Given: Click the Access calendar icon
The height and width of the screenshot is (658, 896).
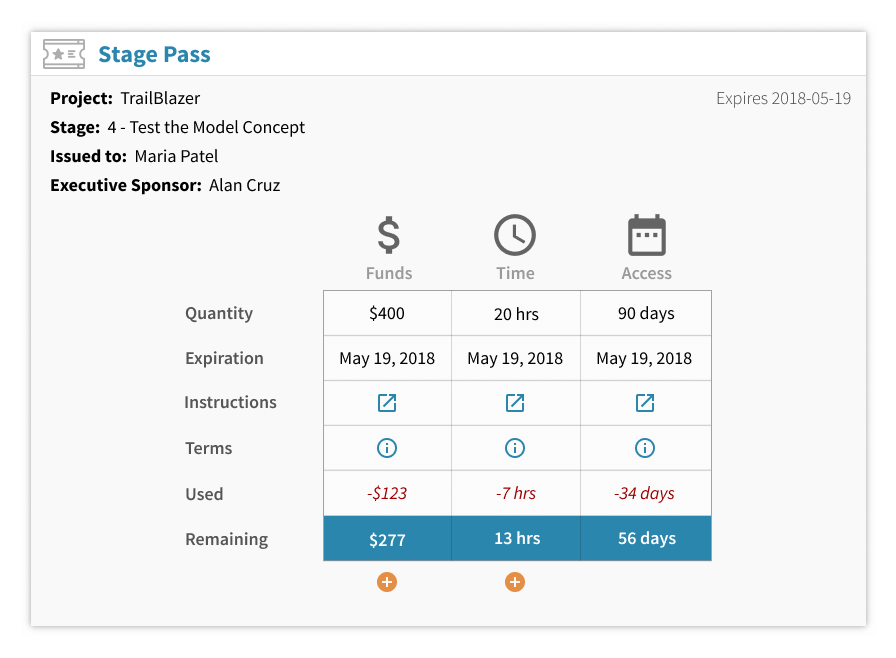Looking at the screenshot, I should pos(646,236).
